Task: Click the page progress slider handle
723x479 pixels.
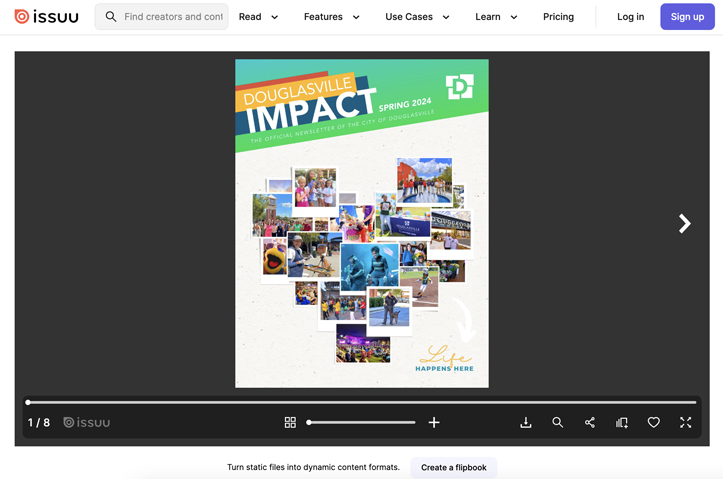Action: [28, 402]
